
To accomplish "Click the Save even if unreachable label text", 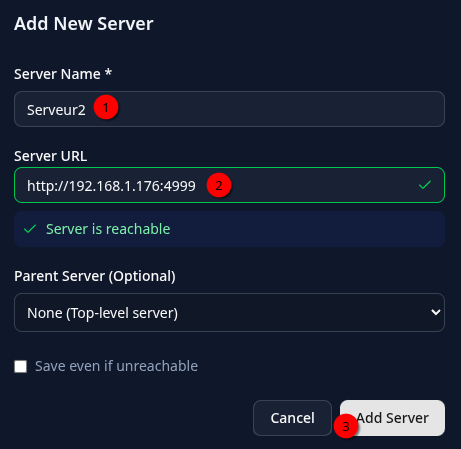I will pos(116,366).
